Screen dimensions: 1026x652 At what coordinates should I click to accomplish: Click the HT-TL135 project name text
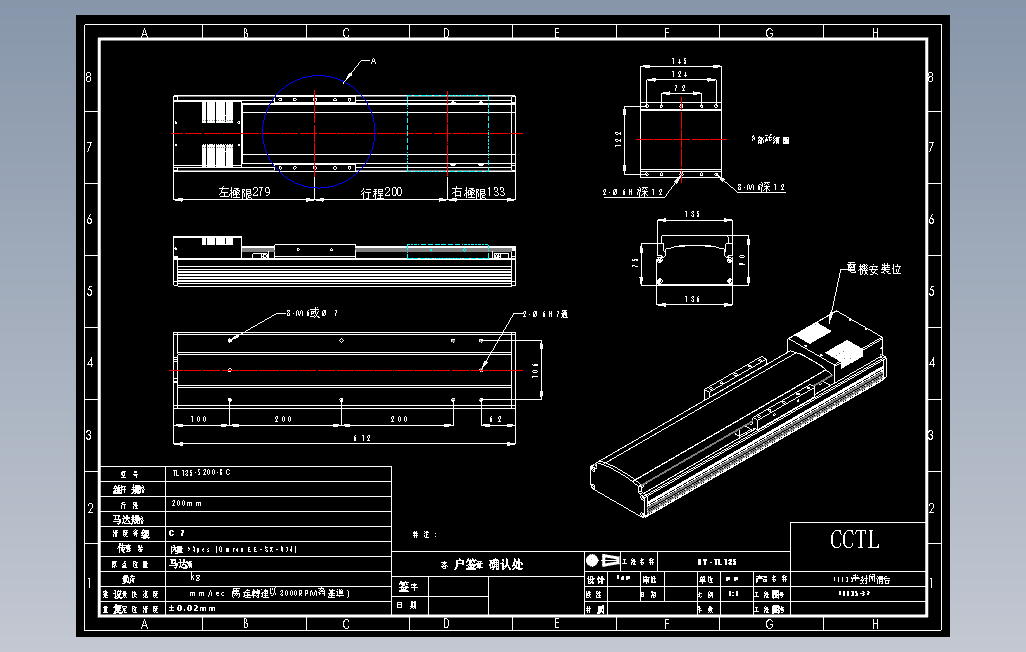click(717, 562)
